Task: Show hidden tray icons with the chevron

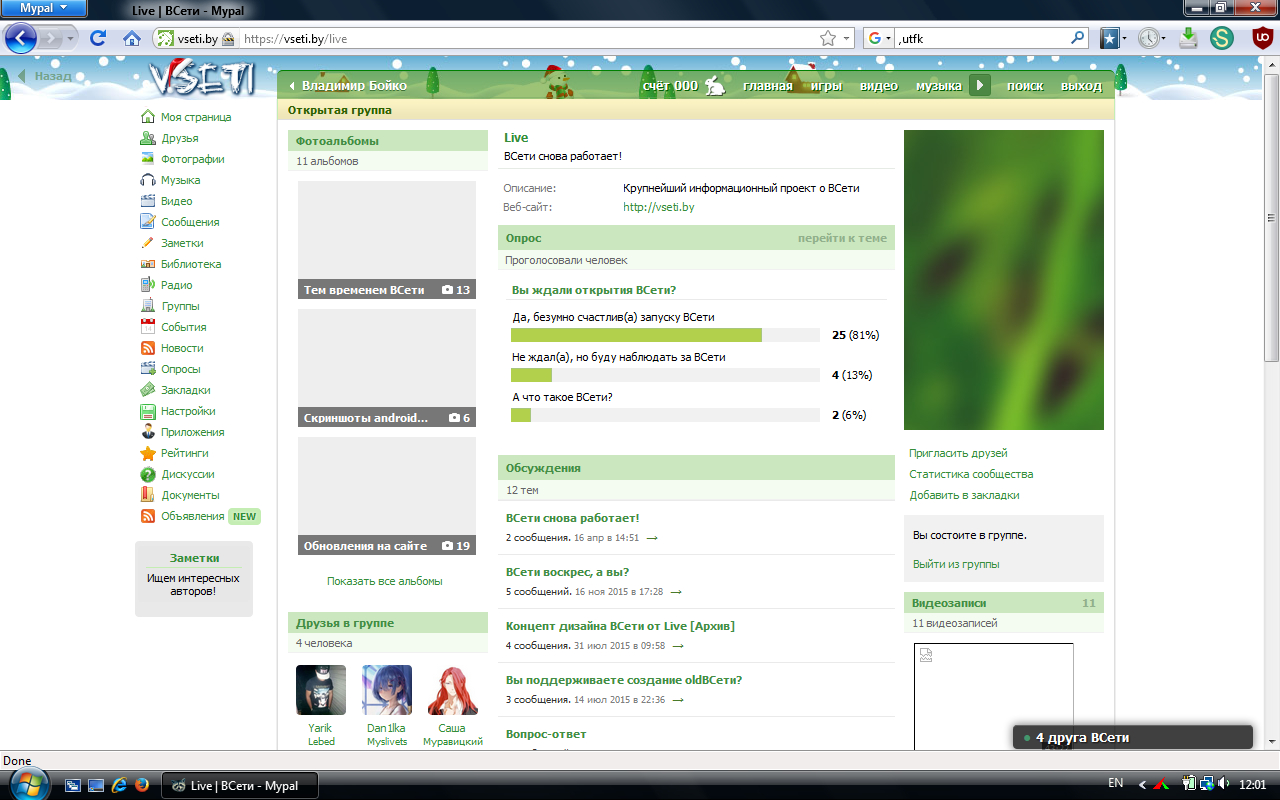Action: click(x=1143, y=783)
